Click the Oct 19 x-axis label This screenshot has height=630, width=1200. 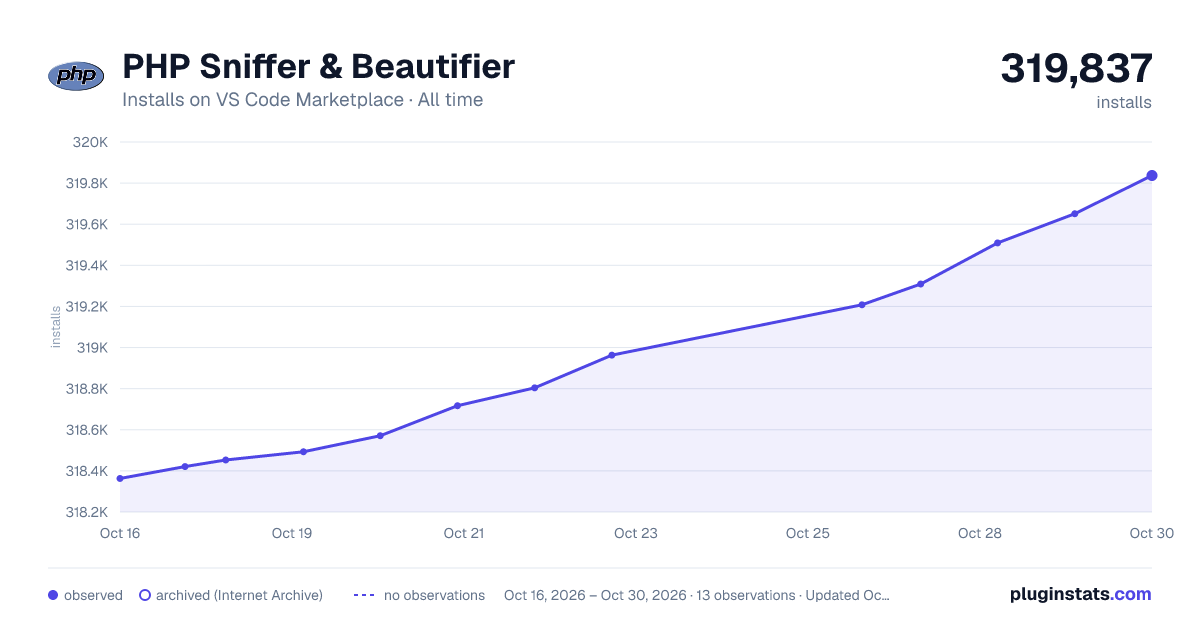[292, 533]
